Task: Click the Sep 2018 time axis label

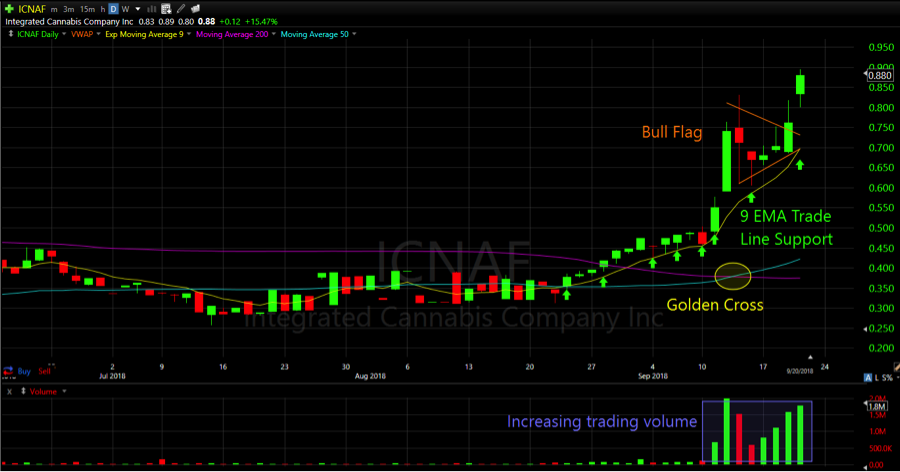Action: (x=653, y=376)
